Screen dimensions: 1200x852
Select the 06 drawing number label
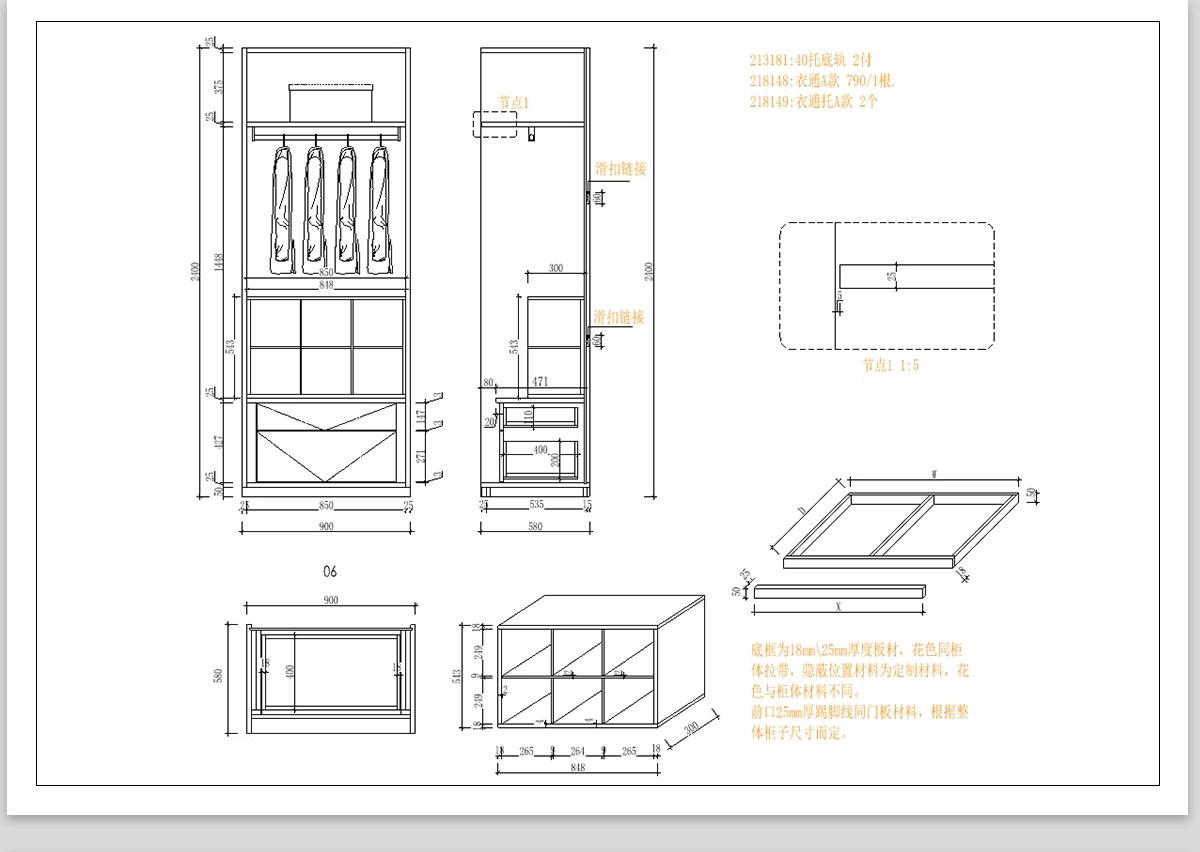click(330, 572)
